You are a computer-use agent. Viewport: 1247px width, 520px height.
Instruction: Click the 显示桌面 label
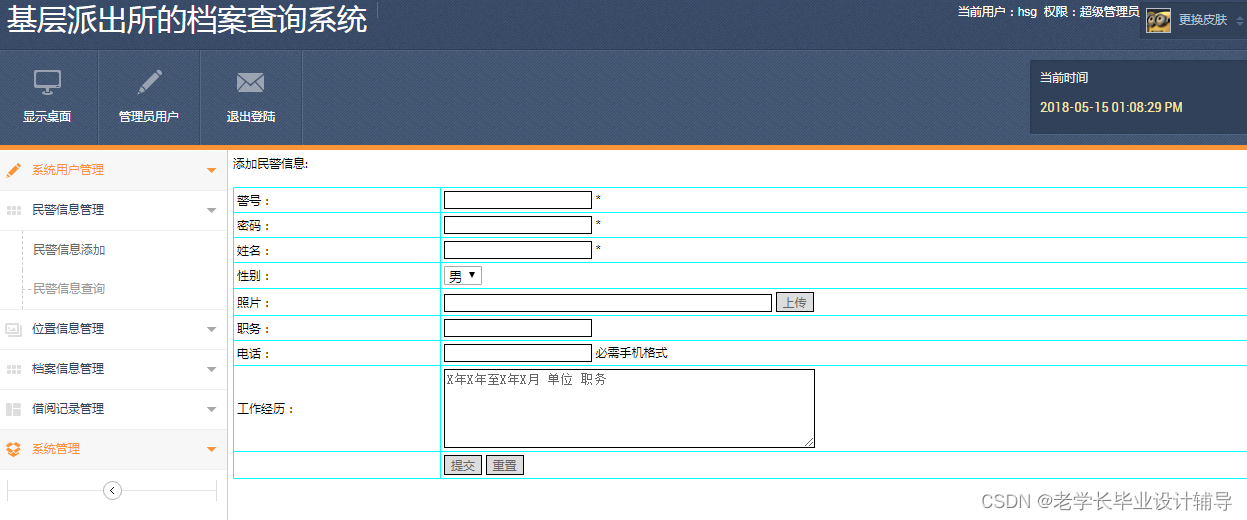pos(47,117)
